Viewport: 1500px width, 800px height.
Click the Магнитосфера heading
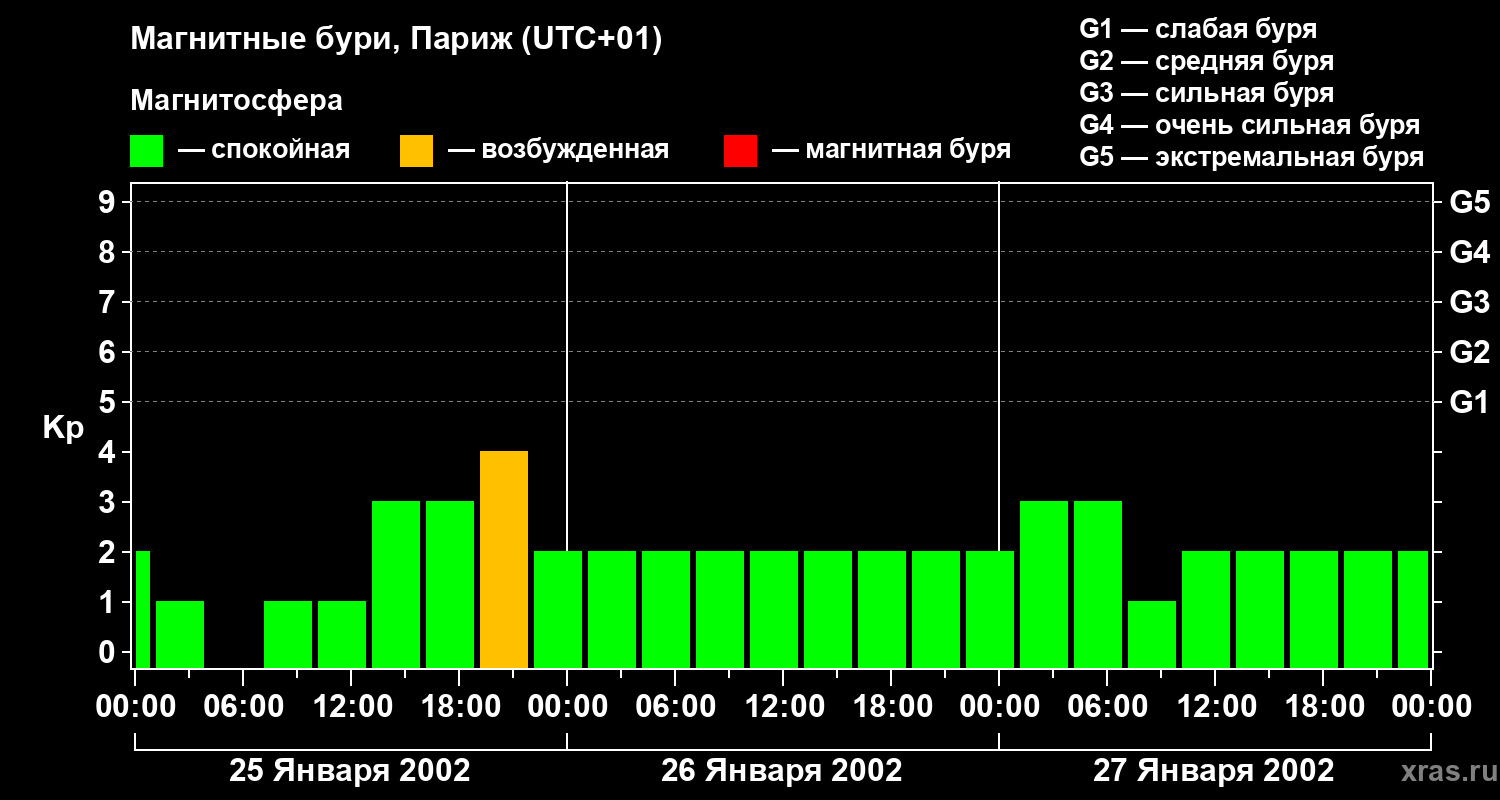pyautogui.click(x=236, y=101)
